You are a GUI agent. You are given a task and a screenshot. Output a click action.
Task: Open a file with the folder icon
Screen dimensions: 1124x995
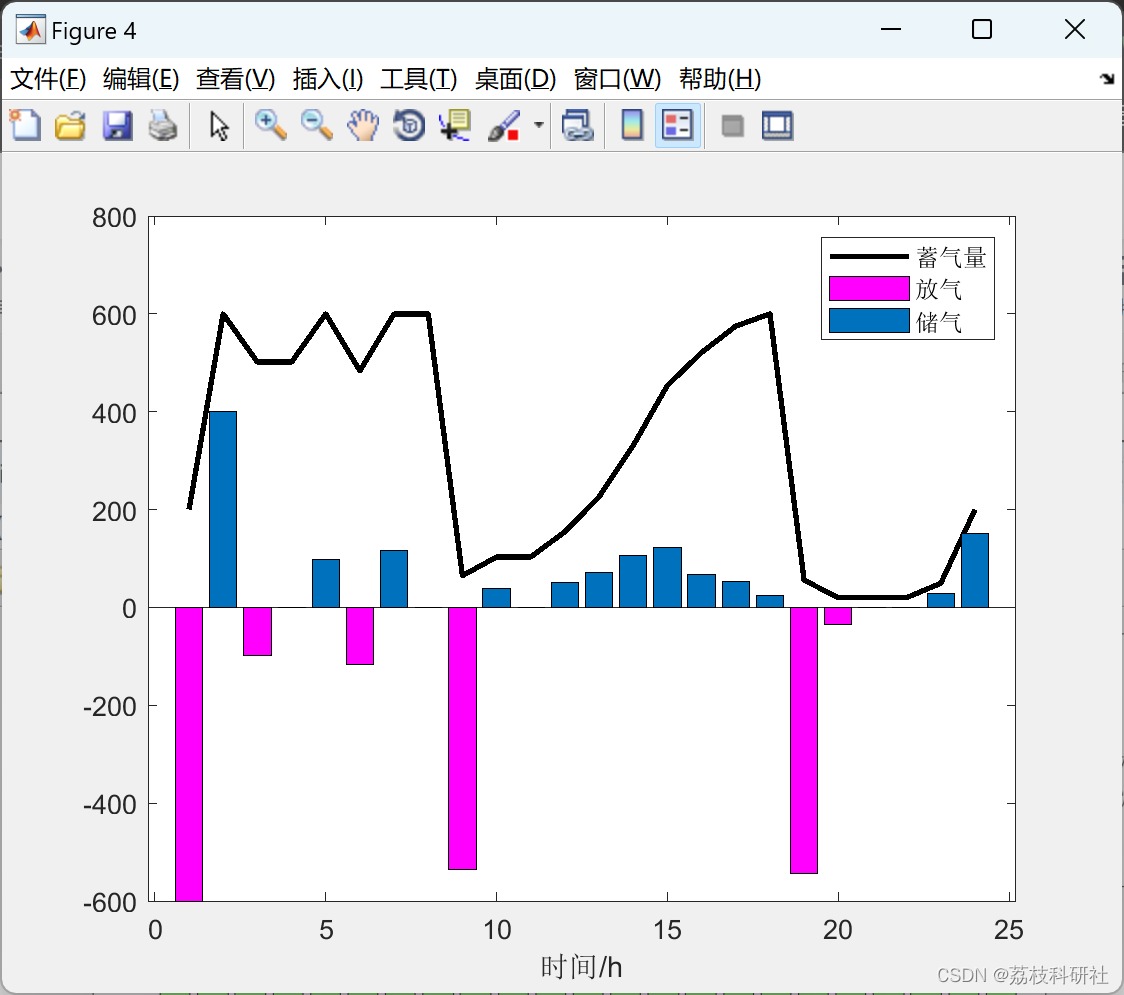coord(70,125)
